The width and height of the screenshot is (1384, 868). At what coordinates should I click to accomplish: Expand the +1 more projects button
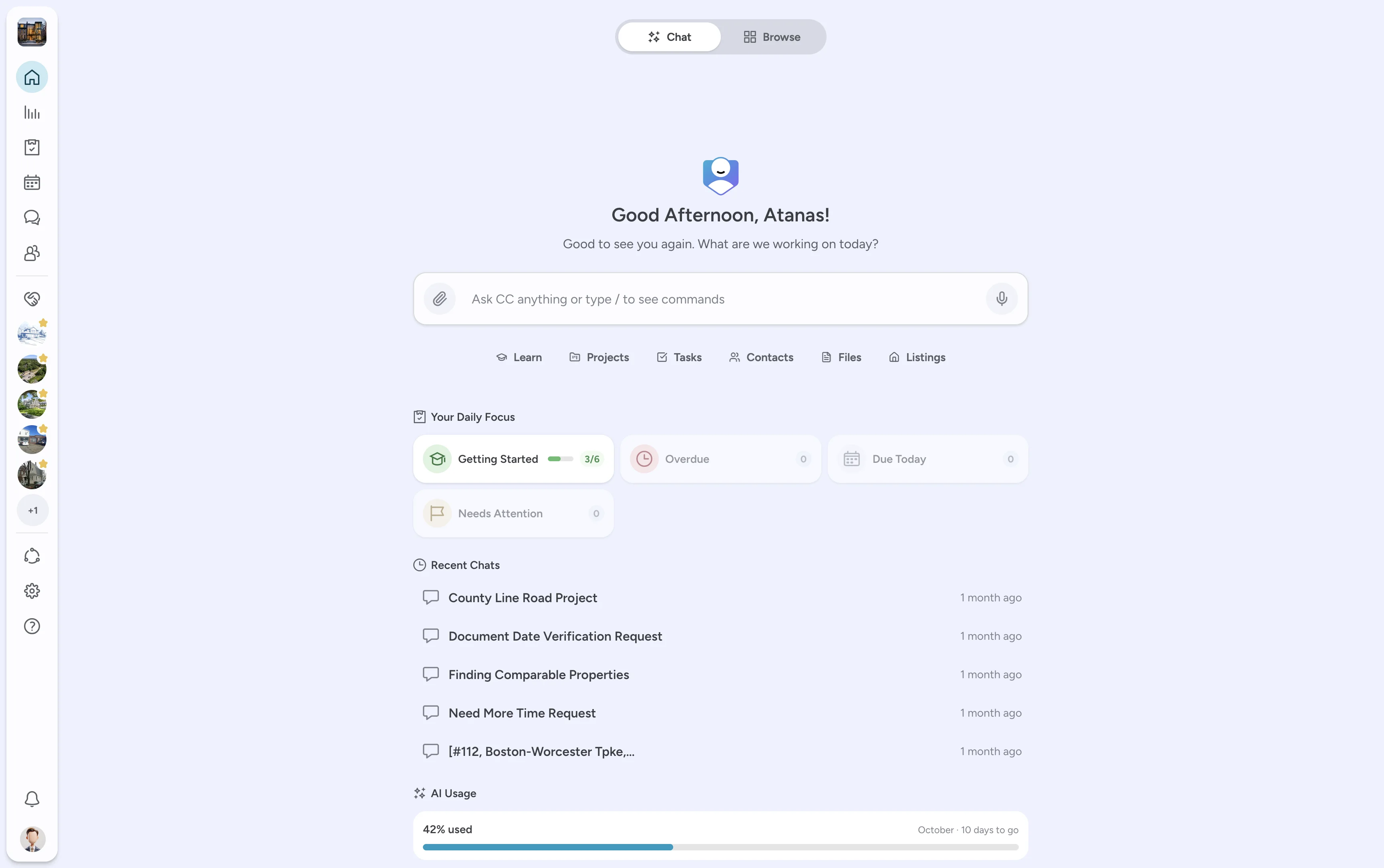[33, 510]
